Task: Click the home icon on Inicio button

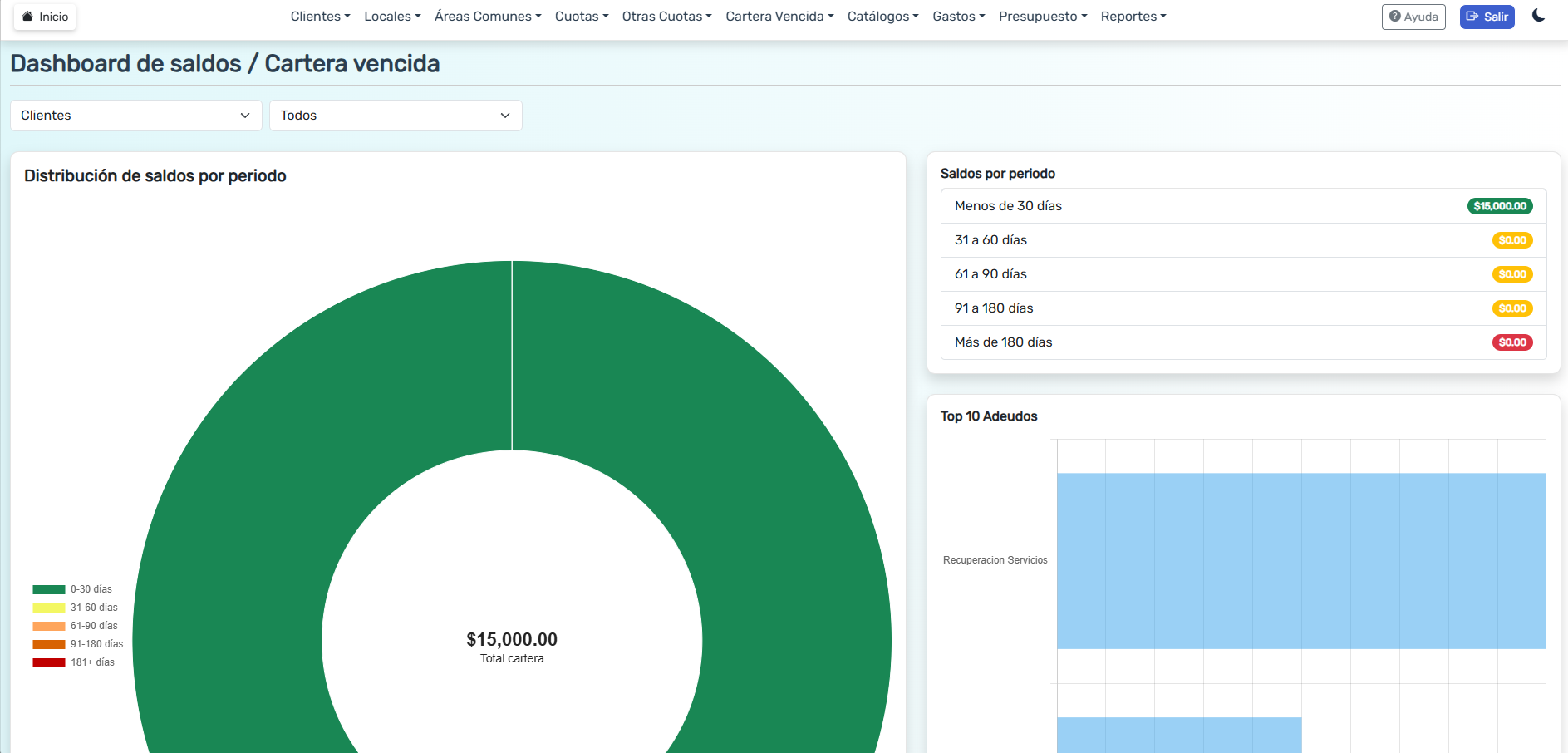Action: pos(26,17)
